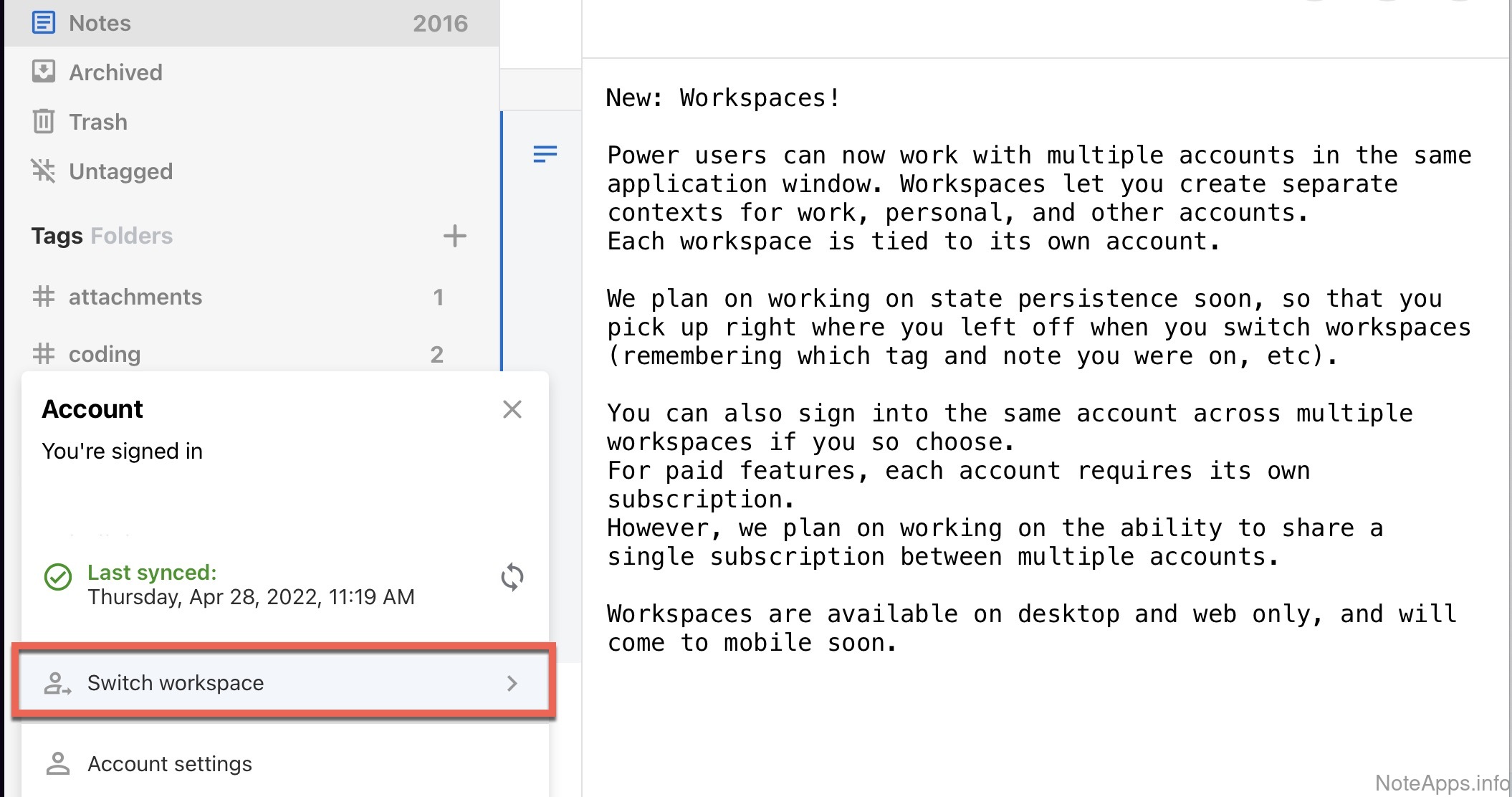Switch to Folders tab
This screenshot has height=797, width=1512.
132,236
